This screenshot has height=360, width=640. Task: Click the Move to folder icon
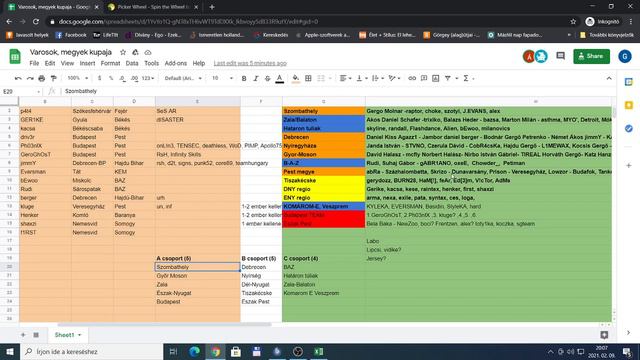click(135, 52)
